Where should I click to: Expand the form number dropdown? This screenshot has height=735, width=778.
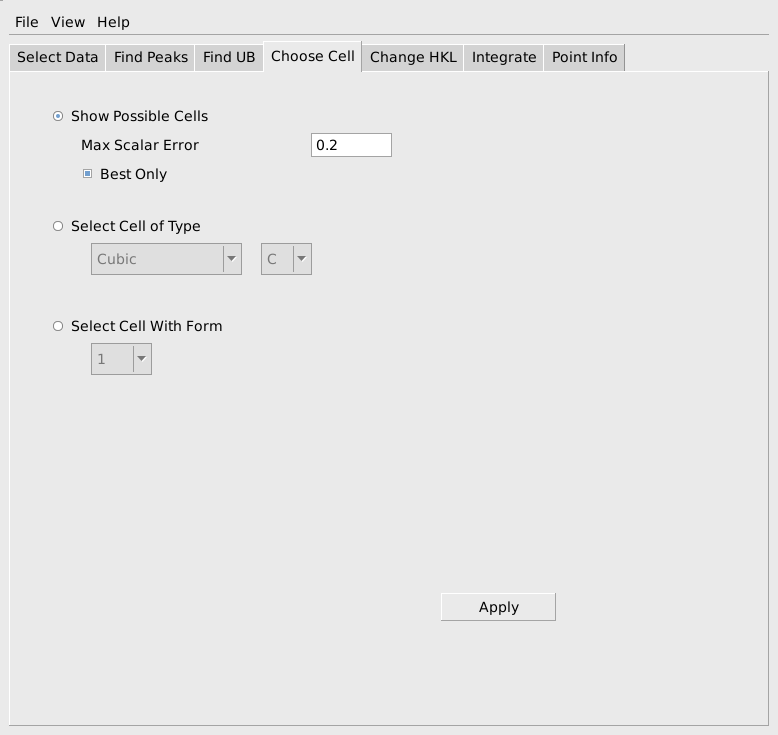click(121, 359)
